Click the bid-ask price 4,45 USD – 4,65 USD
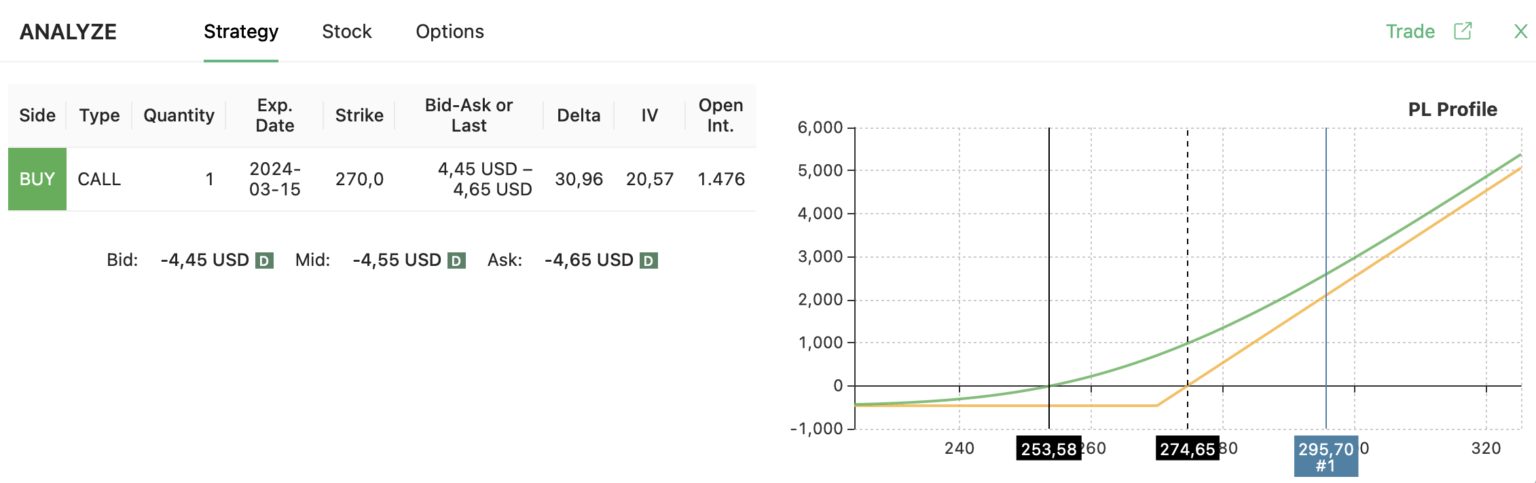The width and height of the screenshot is (1536, 483). [484, 179]
